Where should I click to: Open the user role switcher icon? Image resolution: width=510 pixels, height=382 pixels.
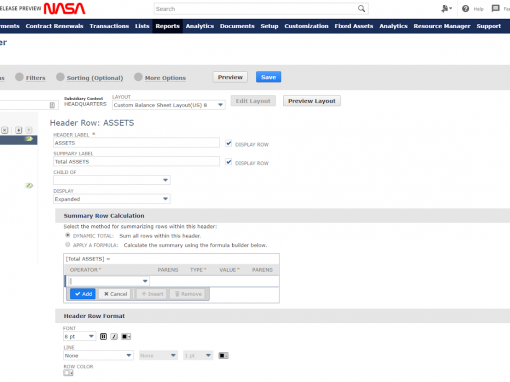pos(446,9)
